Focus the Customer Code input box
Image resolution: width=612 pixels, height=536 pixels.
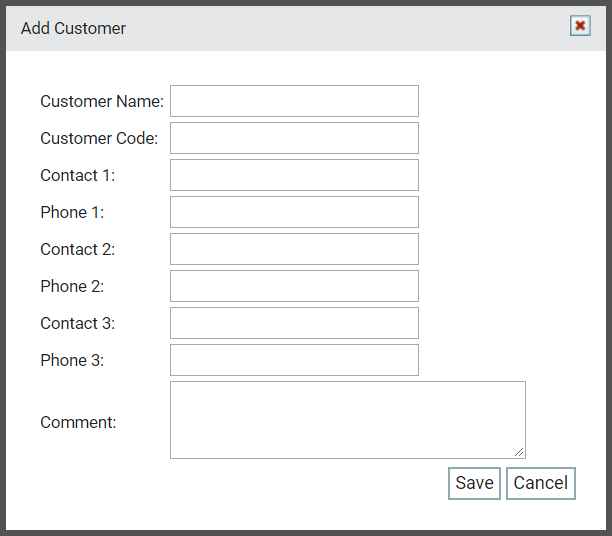pyautogui.click(x=294, y=138)
